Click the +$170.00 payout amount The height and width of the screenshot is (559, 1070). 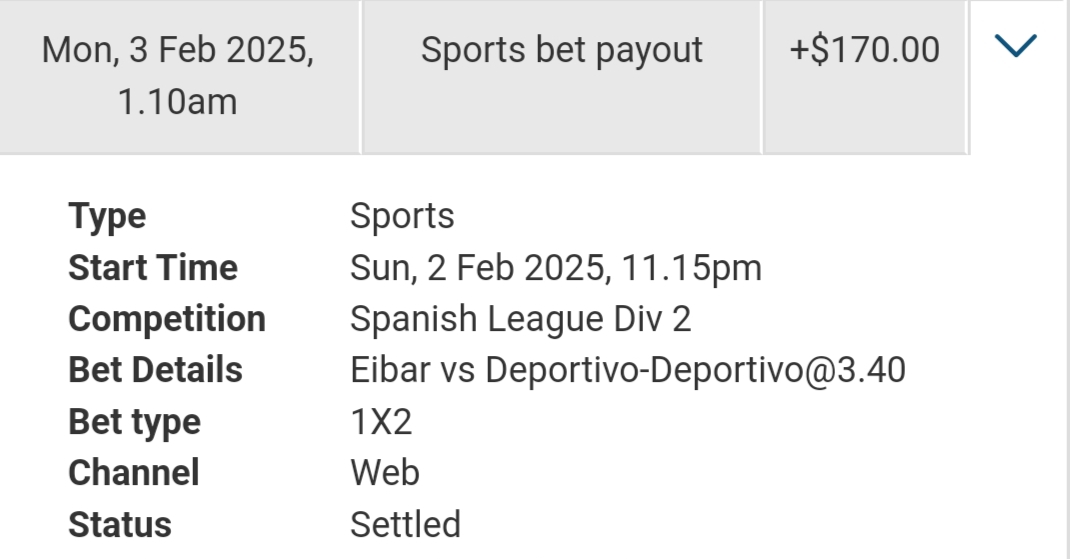click(x=864, y=51)
